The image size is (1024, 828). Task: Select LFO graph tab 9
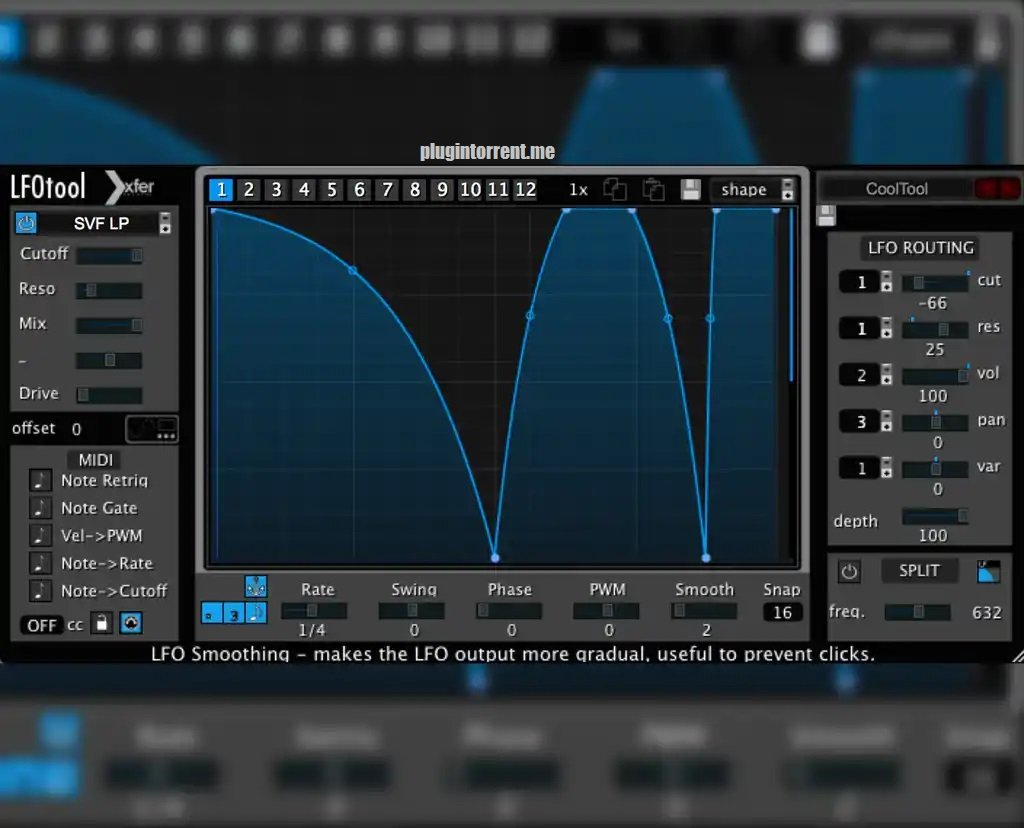[443, 189]
